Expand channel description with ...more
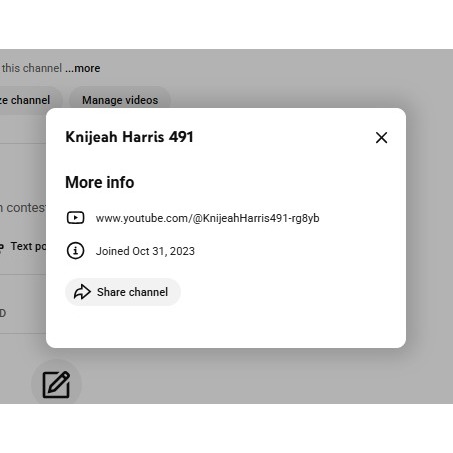453x453 pixels. point(83,68)
